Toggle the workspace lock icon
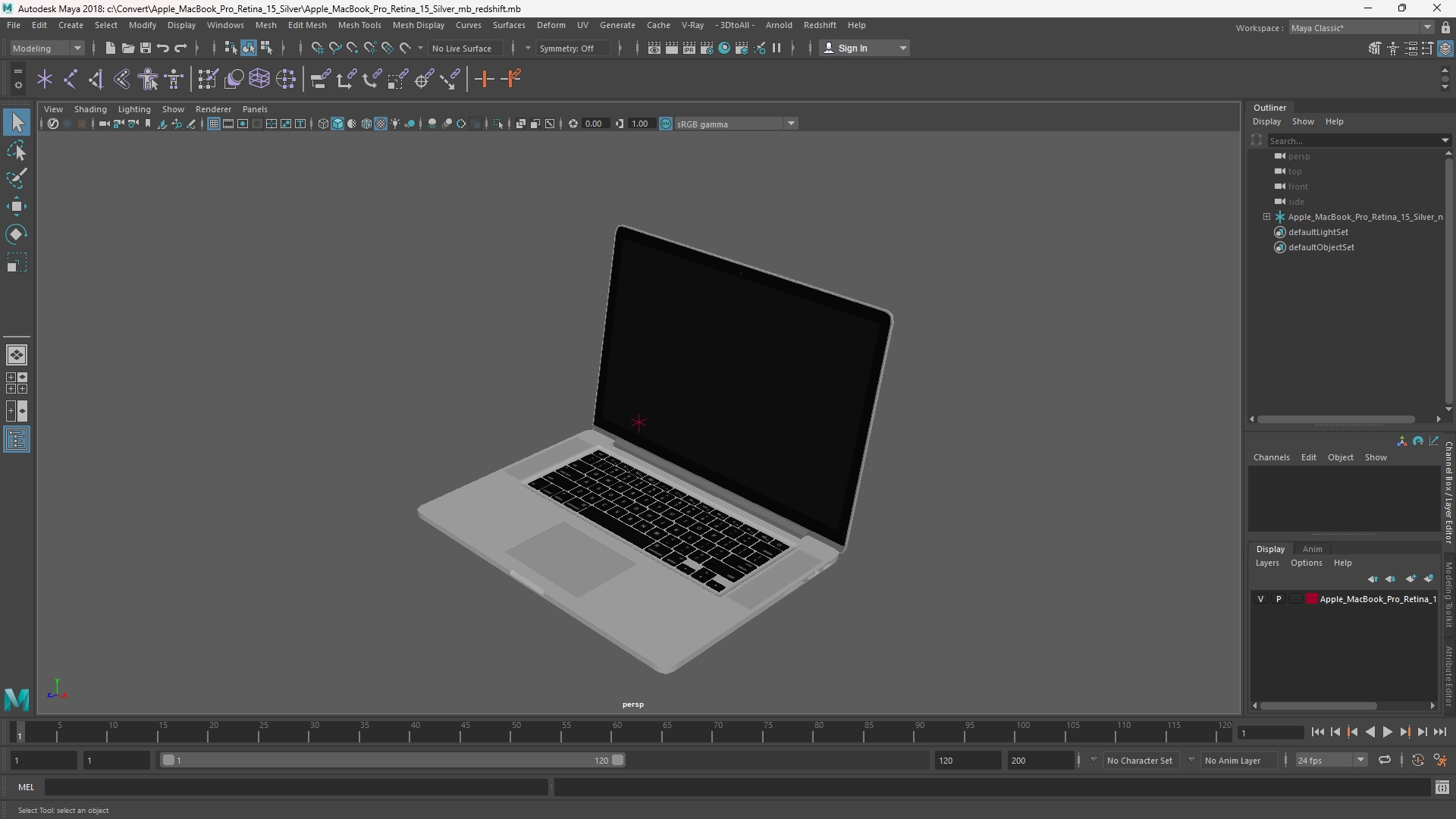Image resolution: width=1456 pixels, height=819 pixels. click(1446, 28)
